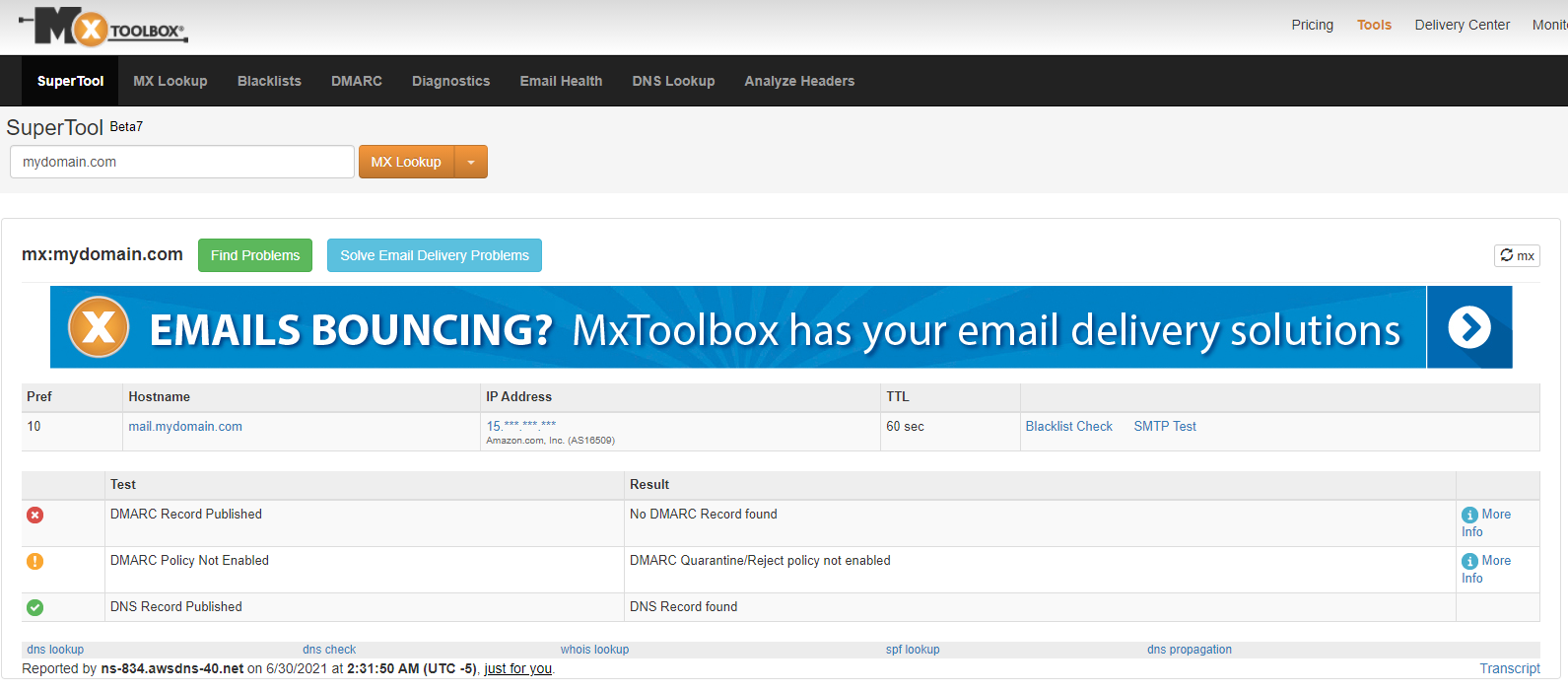
Task: Click Solve Email Delivery Problems button
Action: pos(435,255)
